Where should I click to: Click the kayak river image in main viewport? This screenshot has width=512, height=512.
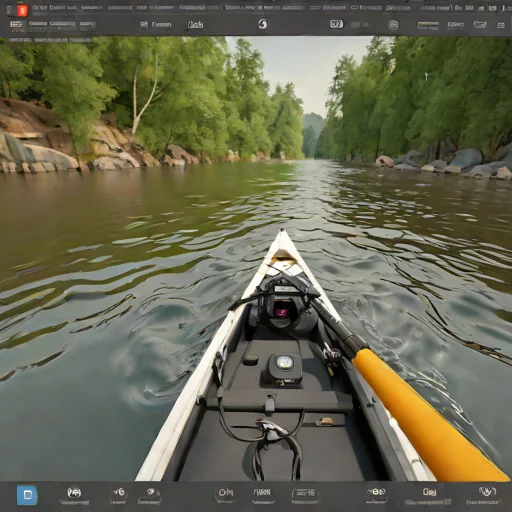pyautogui.click(x=256, y=258)
